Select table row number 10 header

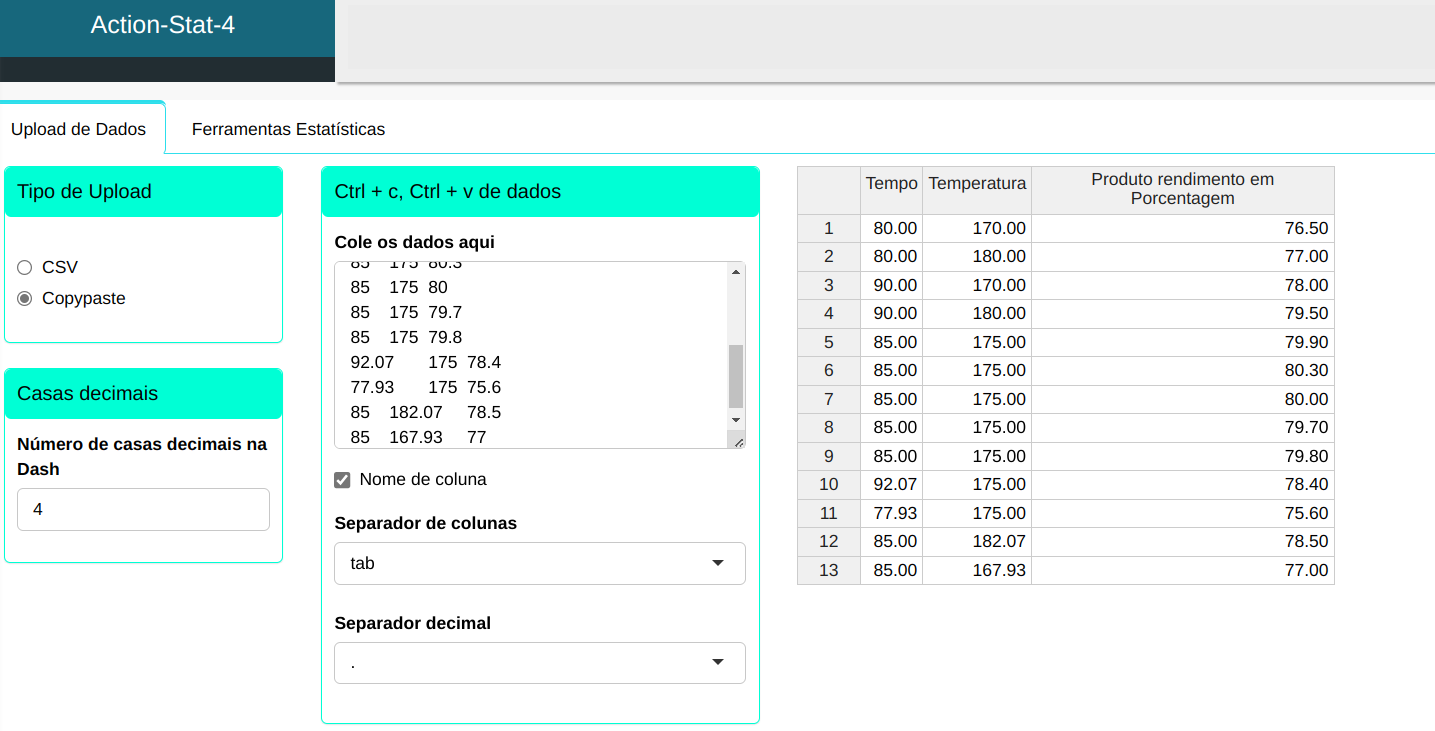click(828, 484)
